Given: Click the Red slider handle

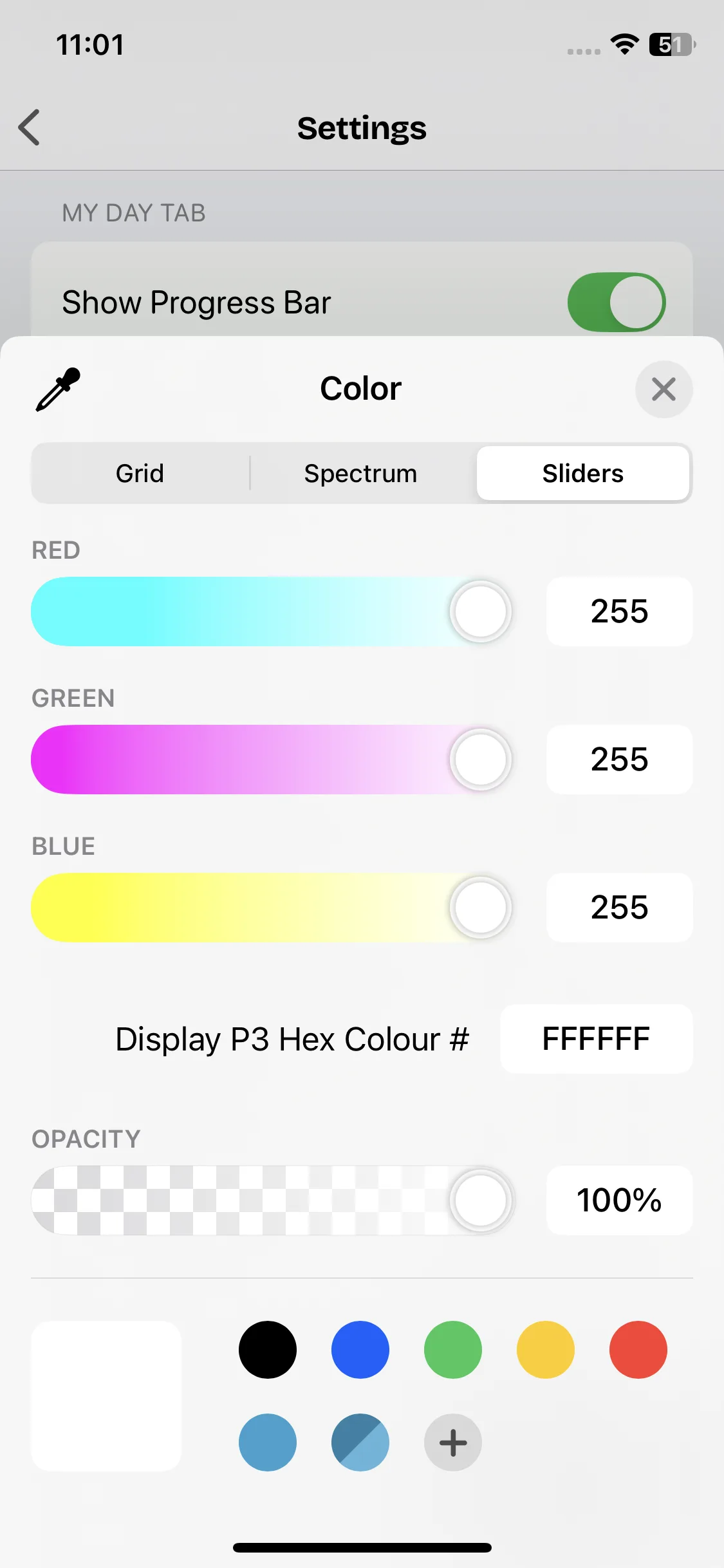Looking at the screenshot, I should tap(480, 611).
